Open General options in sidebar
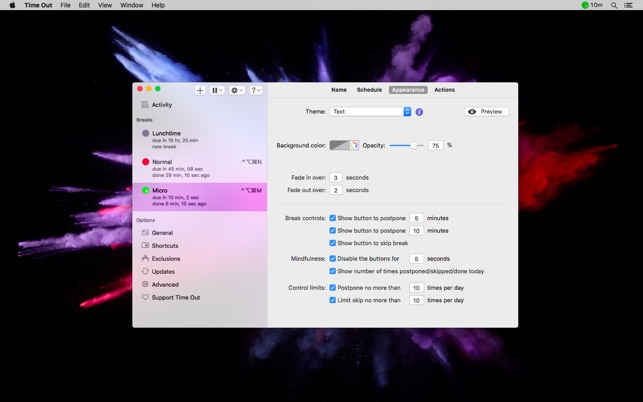 pyautogui.click(x=161, y=233)
